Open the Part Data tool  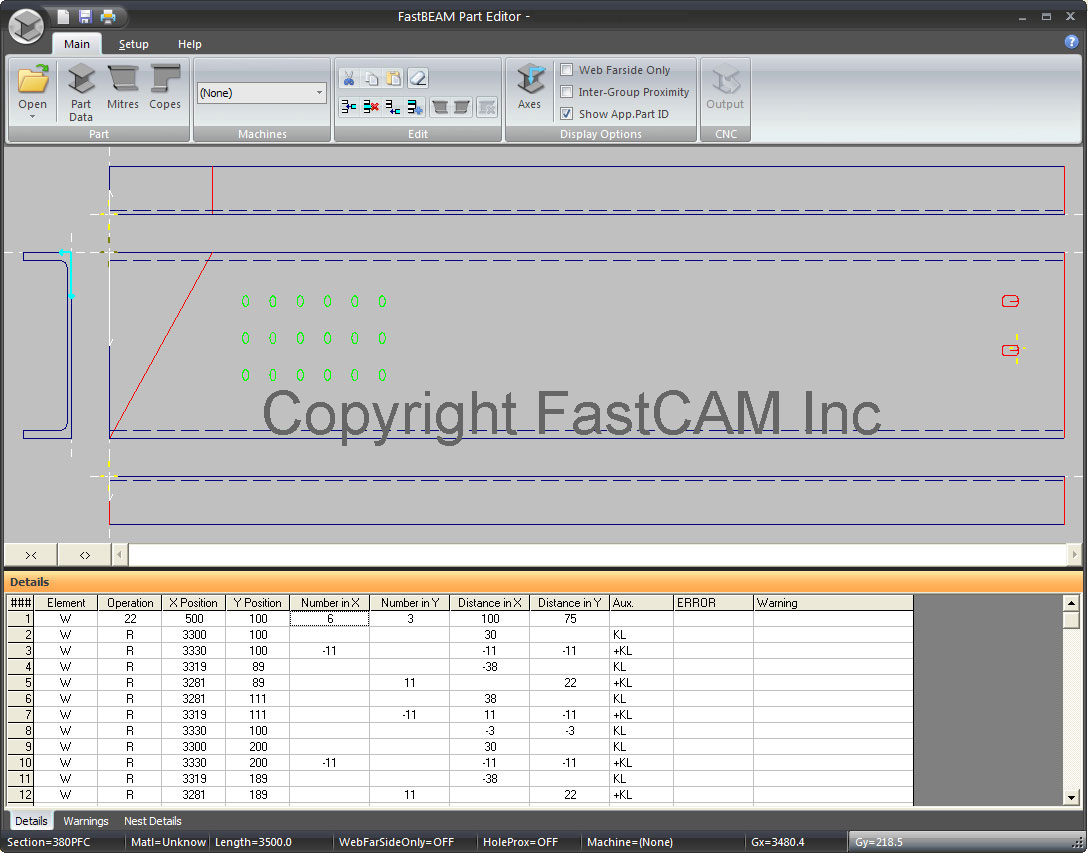80,92
